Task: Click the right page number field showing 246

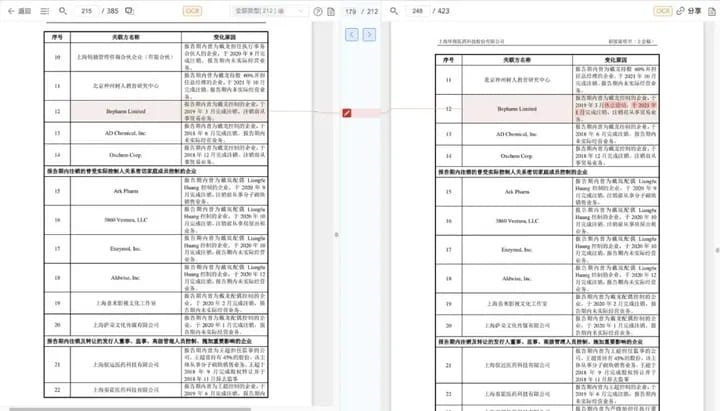Action: click(418, 10)
